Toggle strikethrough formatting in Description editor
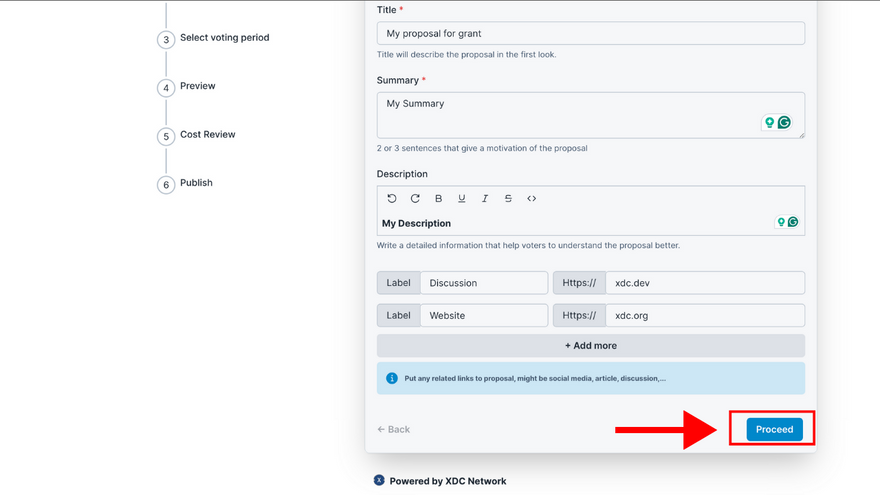This screenshot has width=880, height=495. click(508, 199)
